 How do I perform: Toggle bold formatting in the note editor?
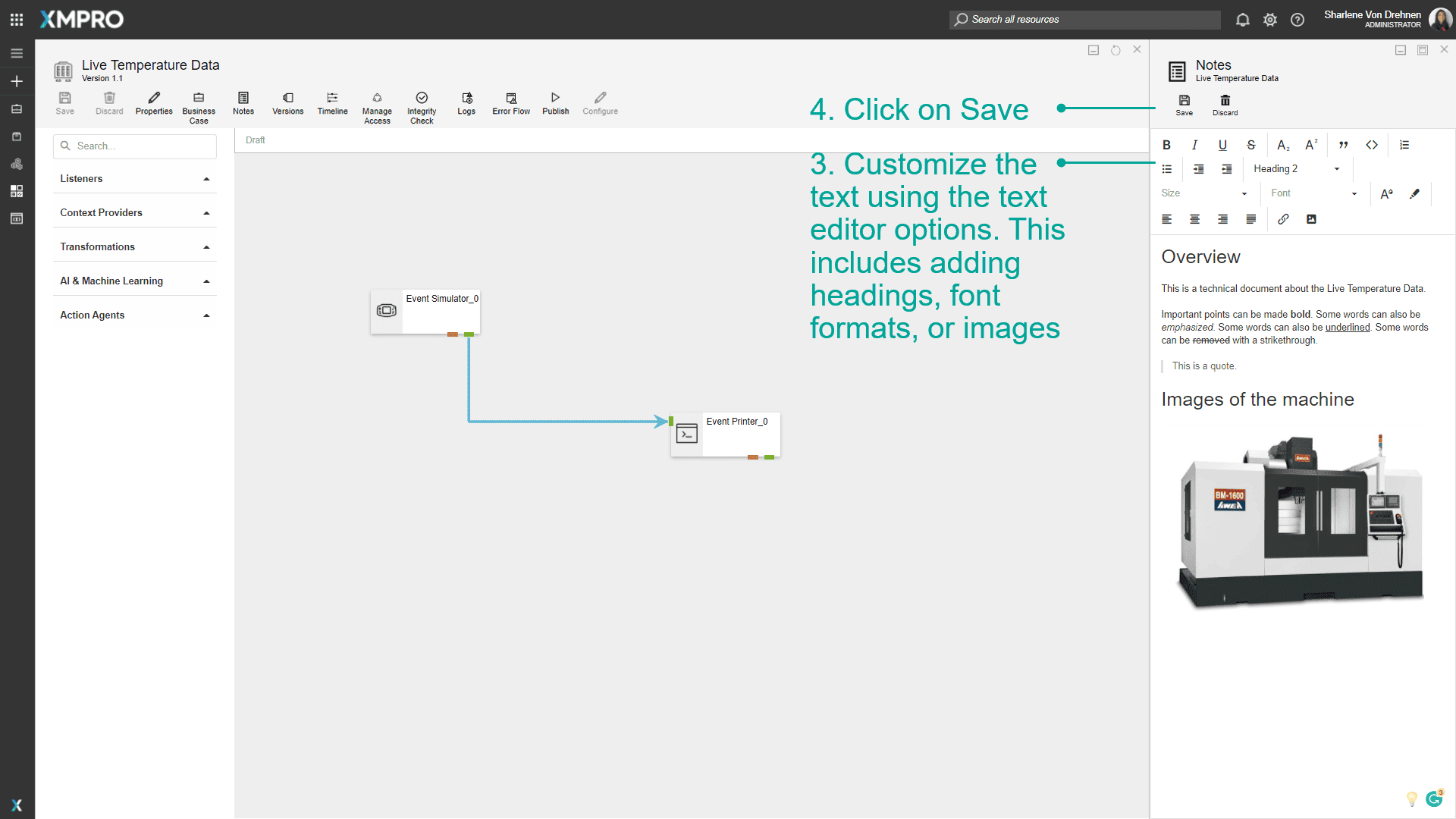[x=1166, y=144]
